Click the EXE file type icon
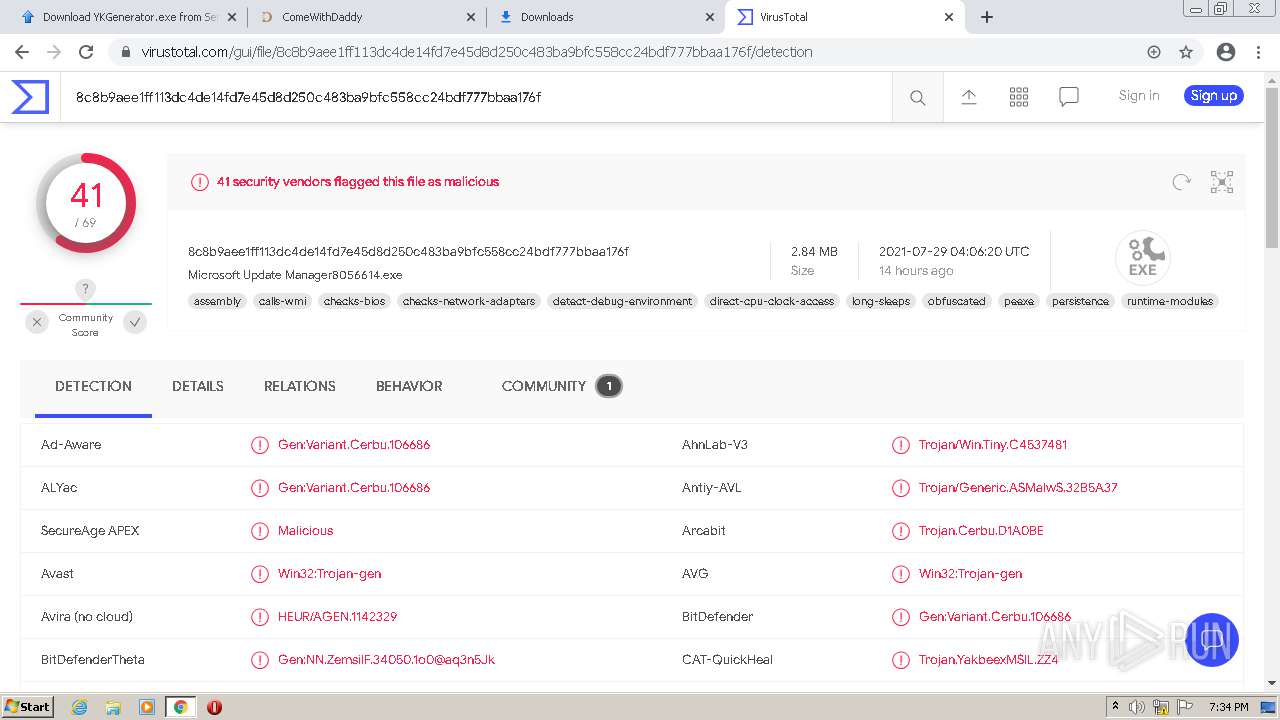This screenshot has height=720, width=1280. tap(1143, 258)
